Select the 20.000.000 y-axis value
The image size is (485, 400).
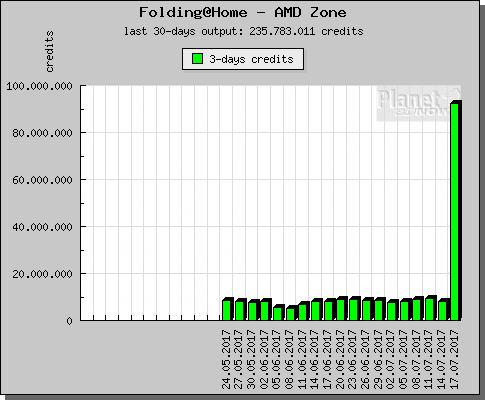click(42, 274)
